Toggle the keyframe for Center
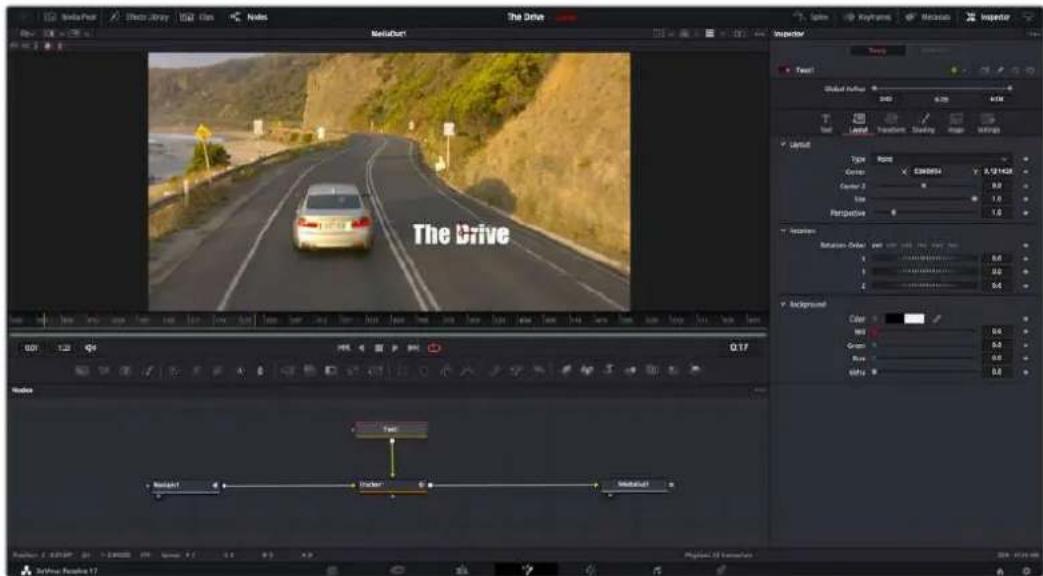This screenshot has height=576, width=1043. coord(1026,172)
